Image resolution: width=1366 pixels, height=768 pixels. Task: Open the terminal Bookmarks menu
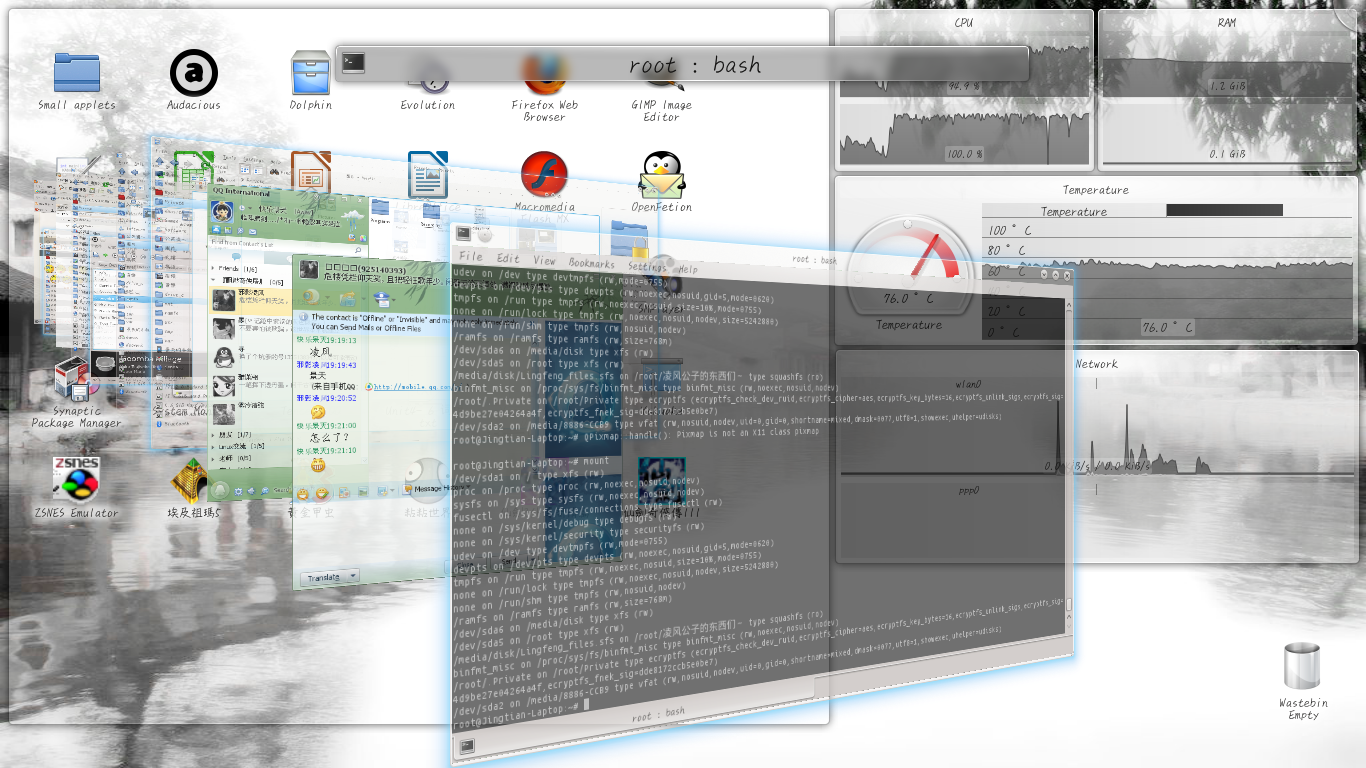click(x=592, y=264)
